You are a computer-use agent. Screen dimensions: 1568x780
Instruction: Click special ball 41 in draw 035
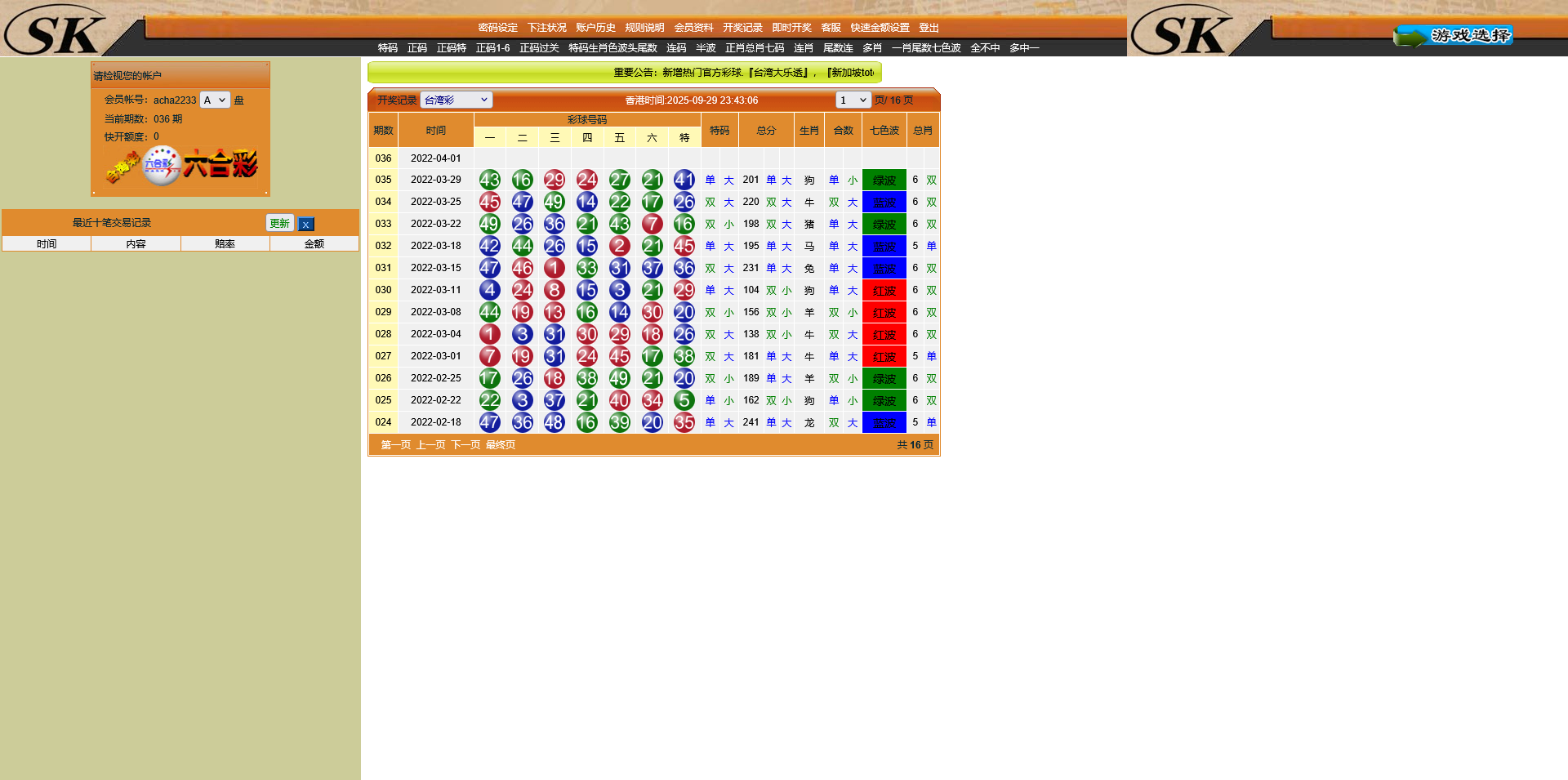[684, 180]
